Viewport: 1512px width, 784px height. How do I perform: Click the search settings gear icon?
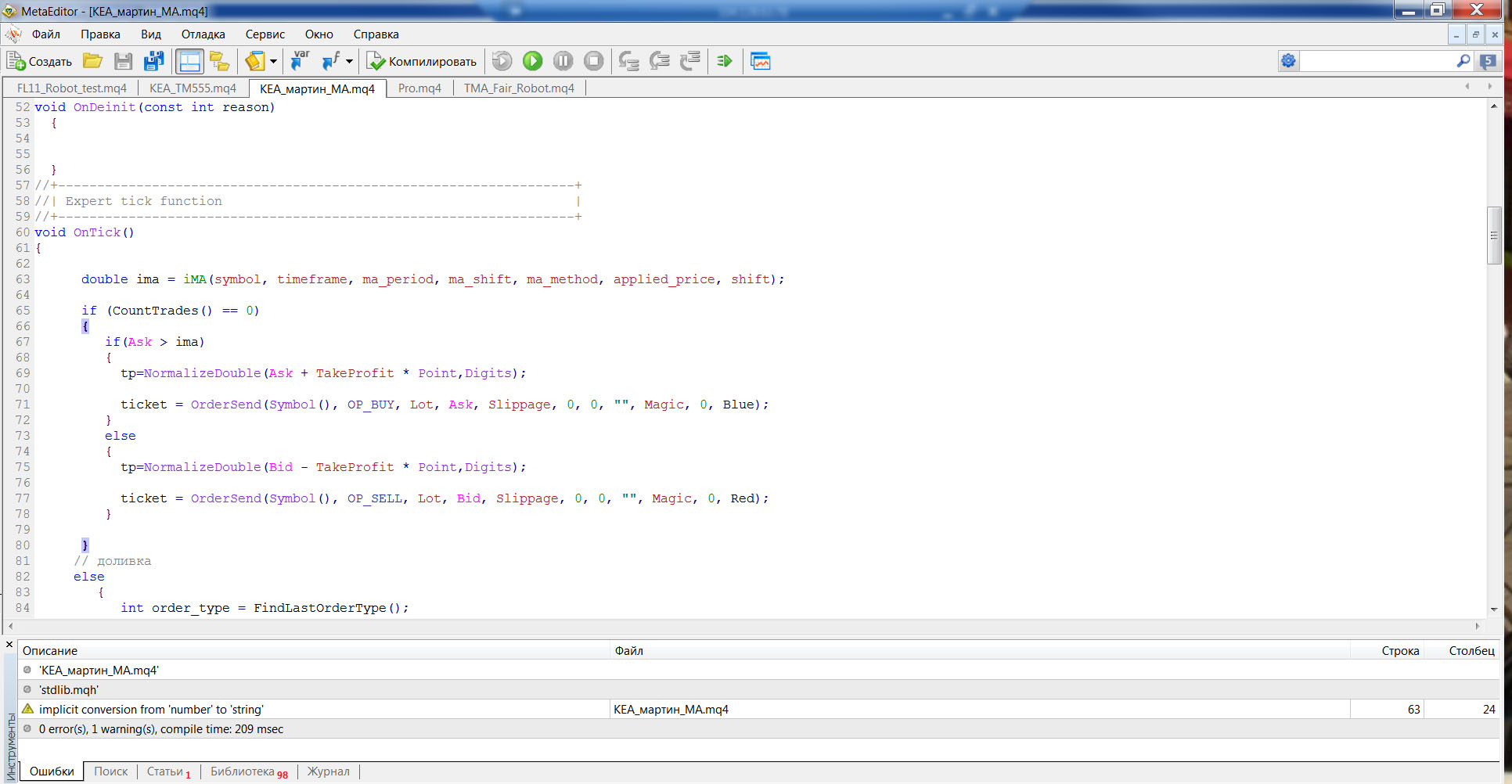point(1288,61)
